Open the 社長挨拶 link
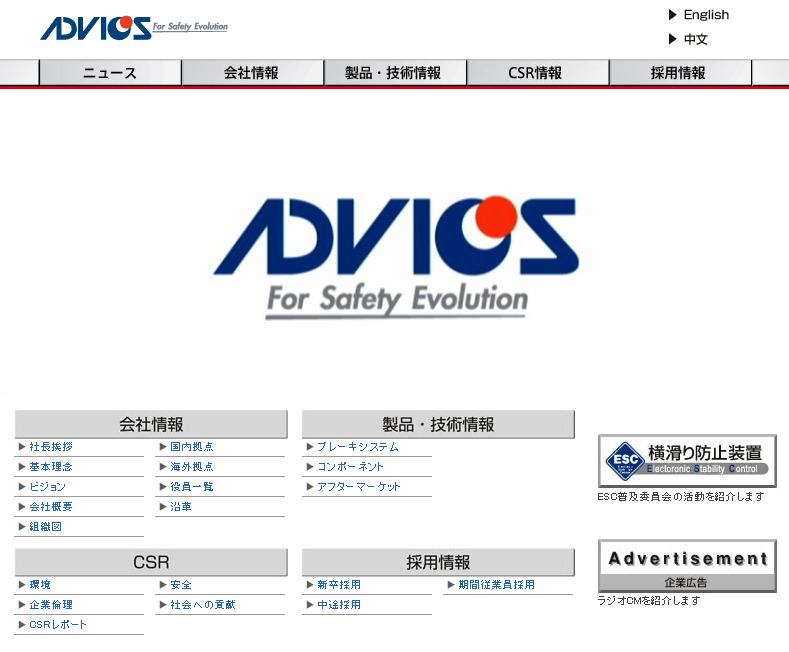The height and width of the screenshot is (652, 789). (51, 447)
